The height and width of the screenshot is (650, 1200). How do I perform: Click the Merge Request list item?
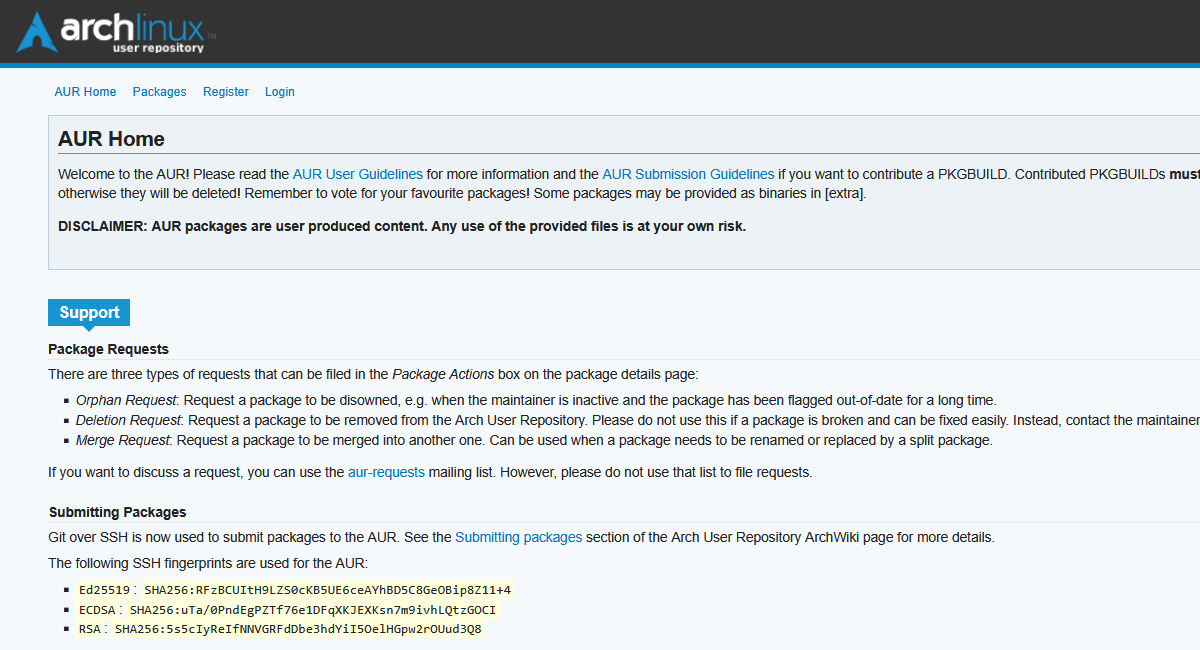point(534,441)
